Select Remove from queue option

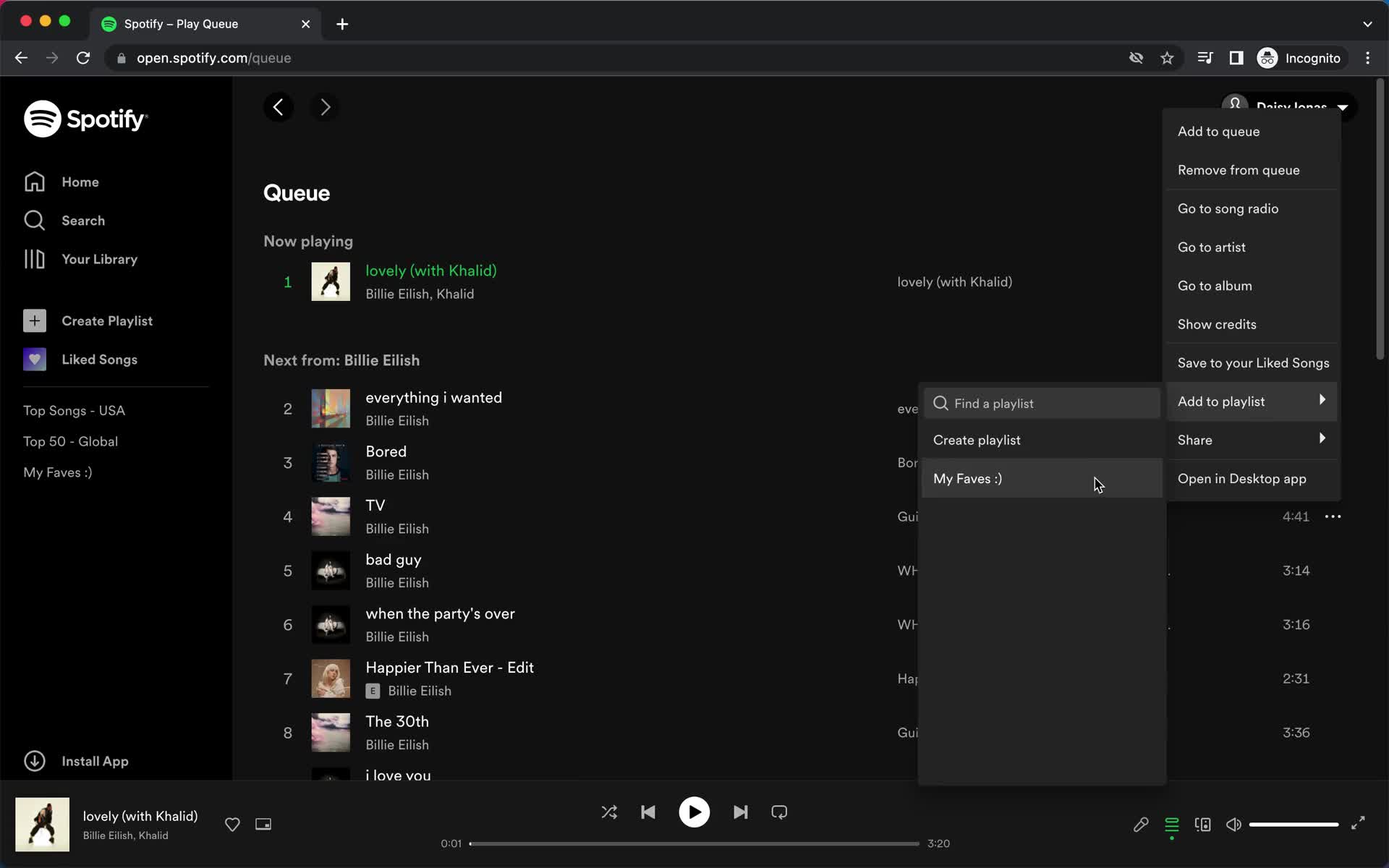tap(1239, 170)
